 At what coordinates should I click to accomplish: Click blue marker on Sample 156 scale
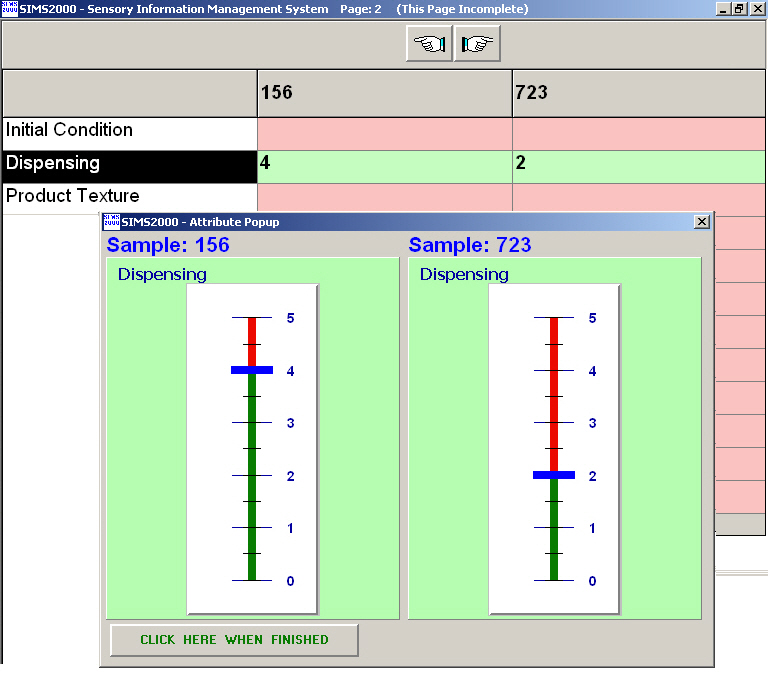(x=252, y=370)
